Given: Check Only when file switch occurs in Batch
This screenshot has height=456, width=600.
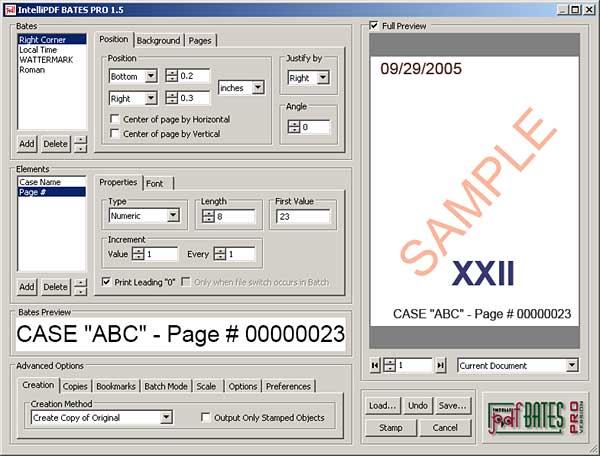Looking at the screenshot, I should (x=186, y=282).
